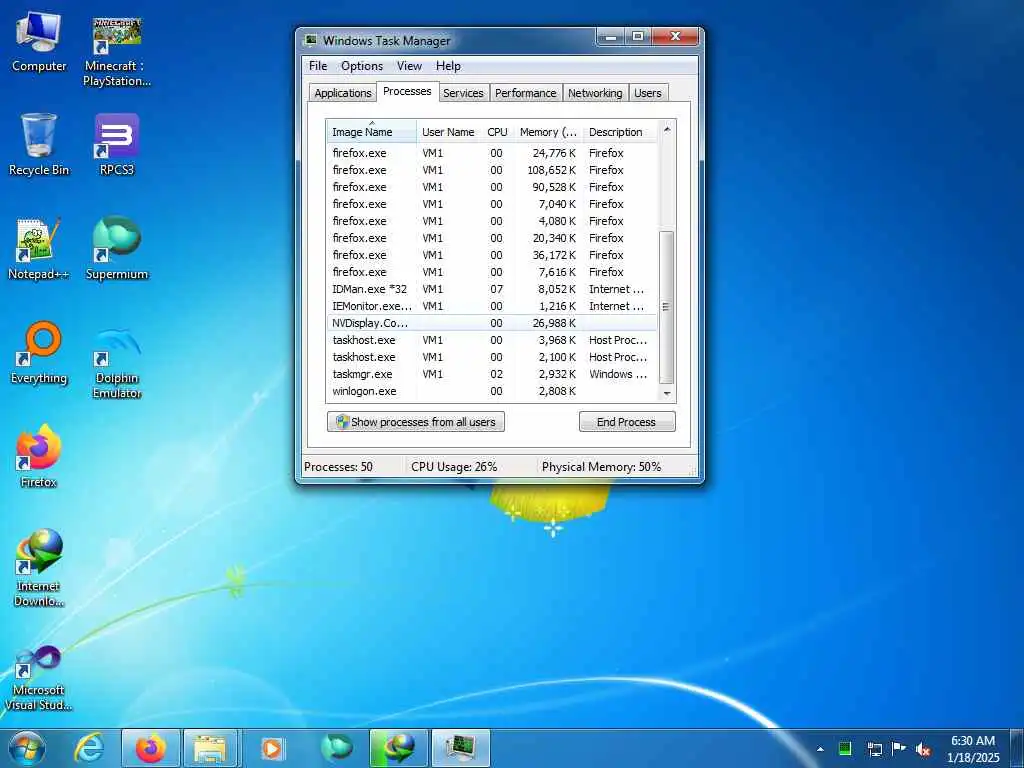The height and width of the screenshot is (768, 1024).
Task: Click the process list scrollbar thumb
Action: coord(667,307)
